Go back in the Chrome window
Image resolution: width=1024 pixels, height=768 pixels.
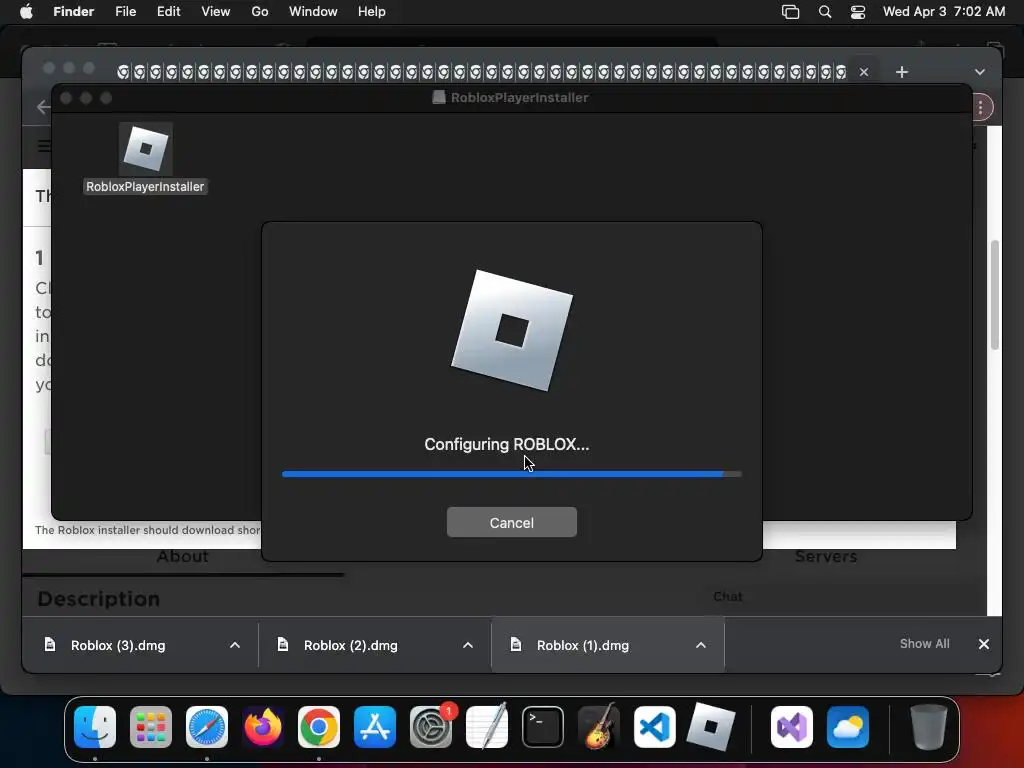click(x=43, y=107)
